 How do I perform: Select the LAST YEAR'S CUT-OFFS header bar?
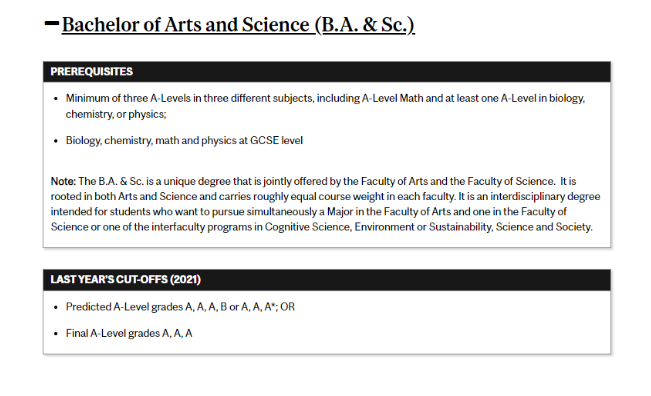coord(327,280)
